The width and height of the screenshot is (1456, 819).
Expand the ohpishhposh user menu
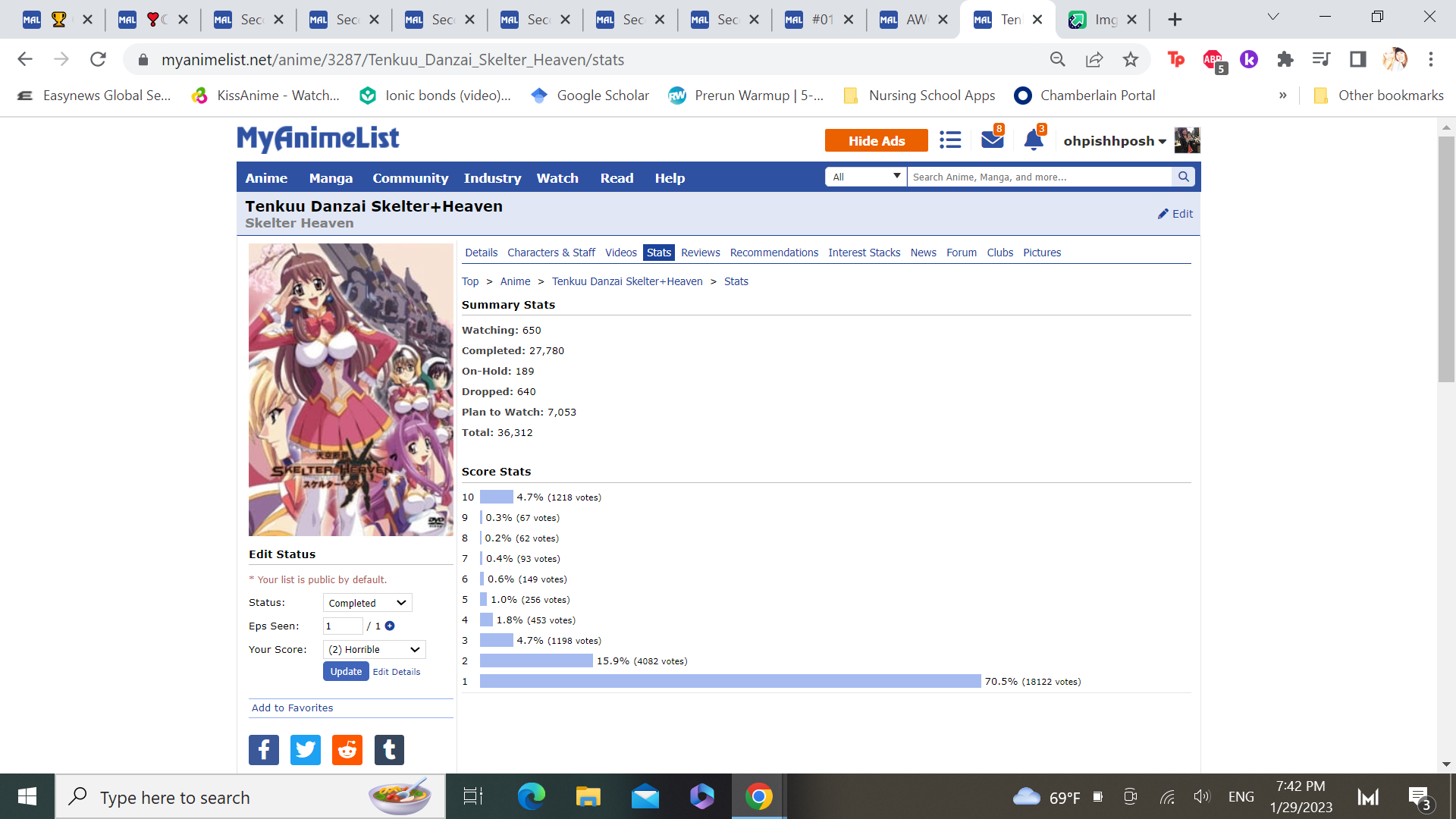pos(1115,141)
